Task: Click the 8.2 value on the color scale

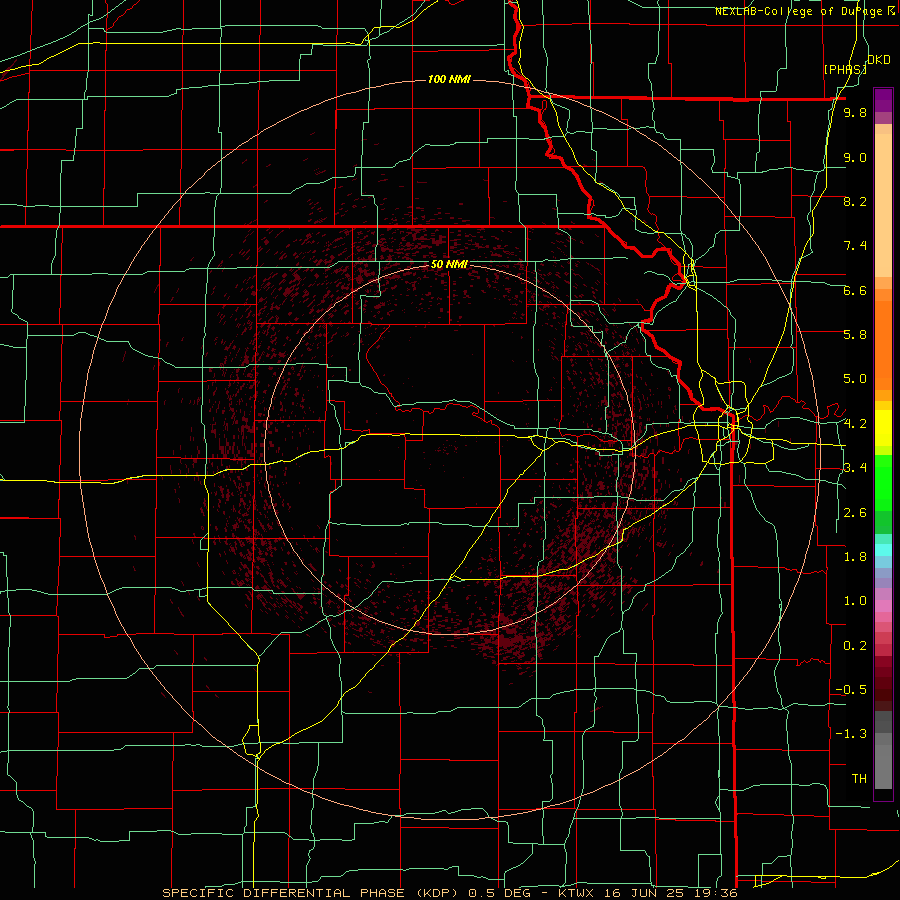Action: pyautogui.click(x=855, y=201)
